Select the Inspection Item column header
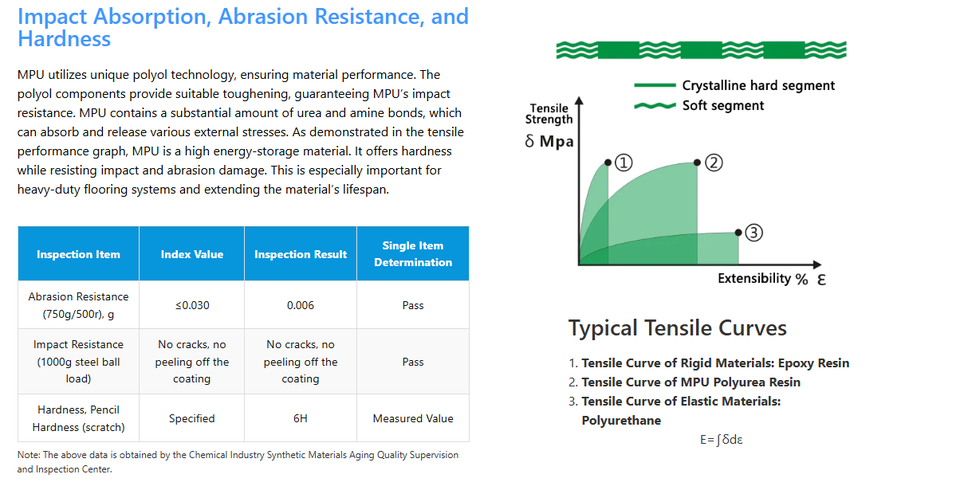This screenshot has height=486, width=960. [x=78, y=254]
